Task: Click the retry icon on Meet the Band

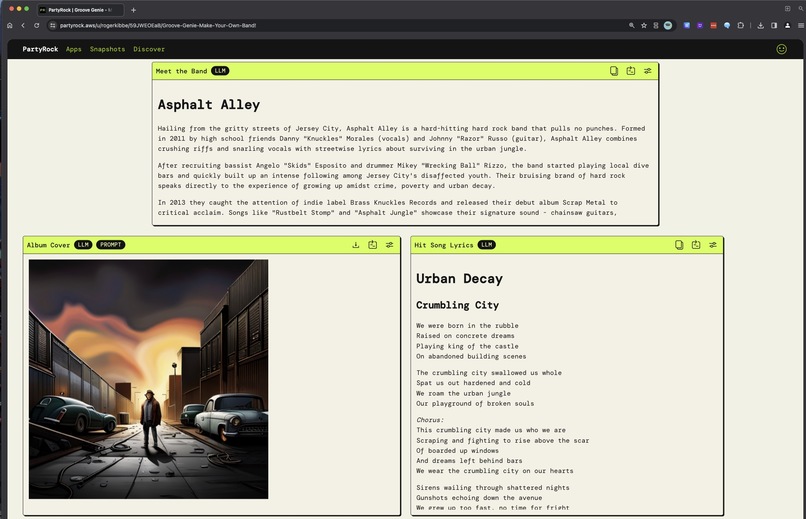Action: coord(631,71)
